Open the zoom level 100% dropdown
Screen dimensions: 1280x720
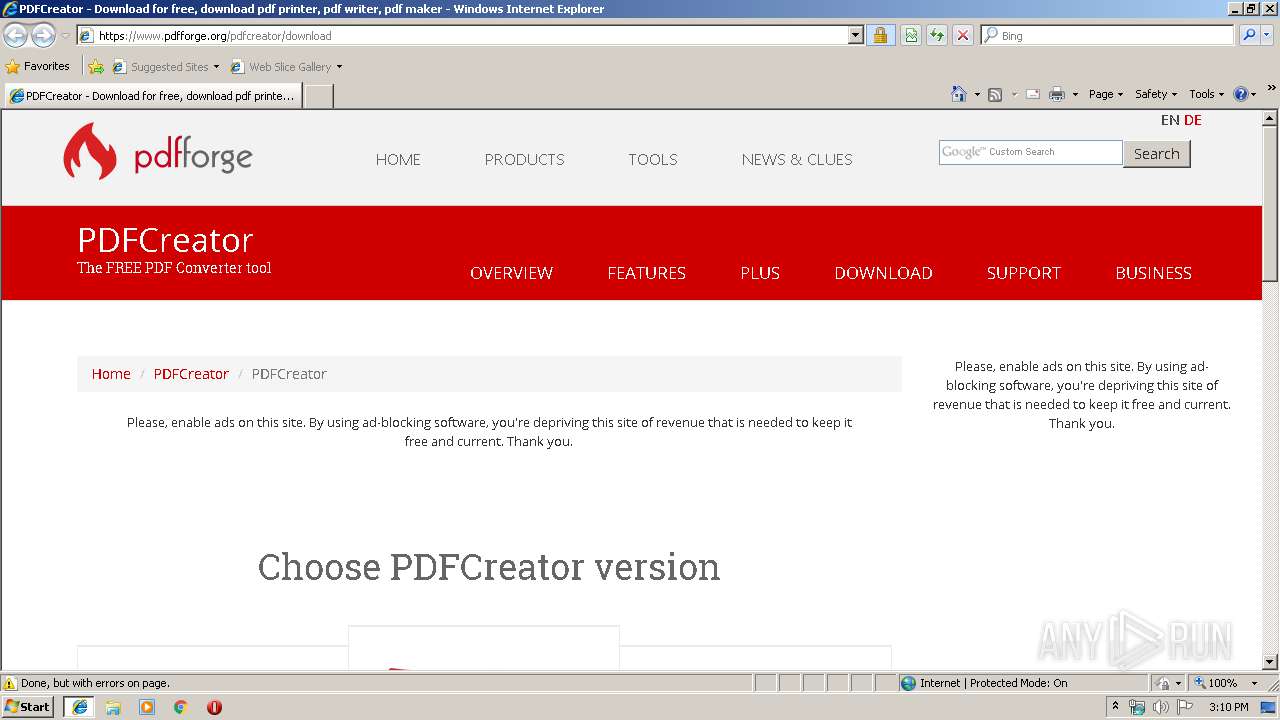click(x=1254, y=683)
